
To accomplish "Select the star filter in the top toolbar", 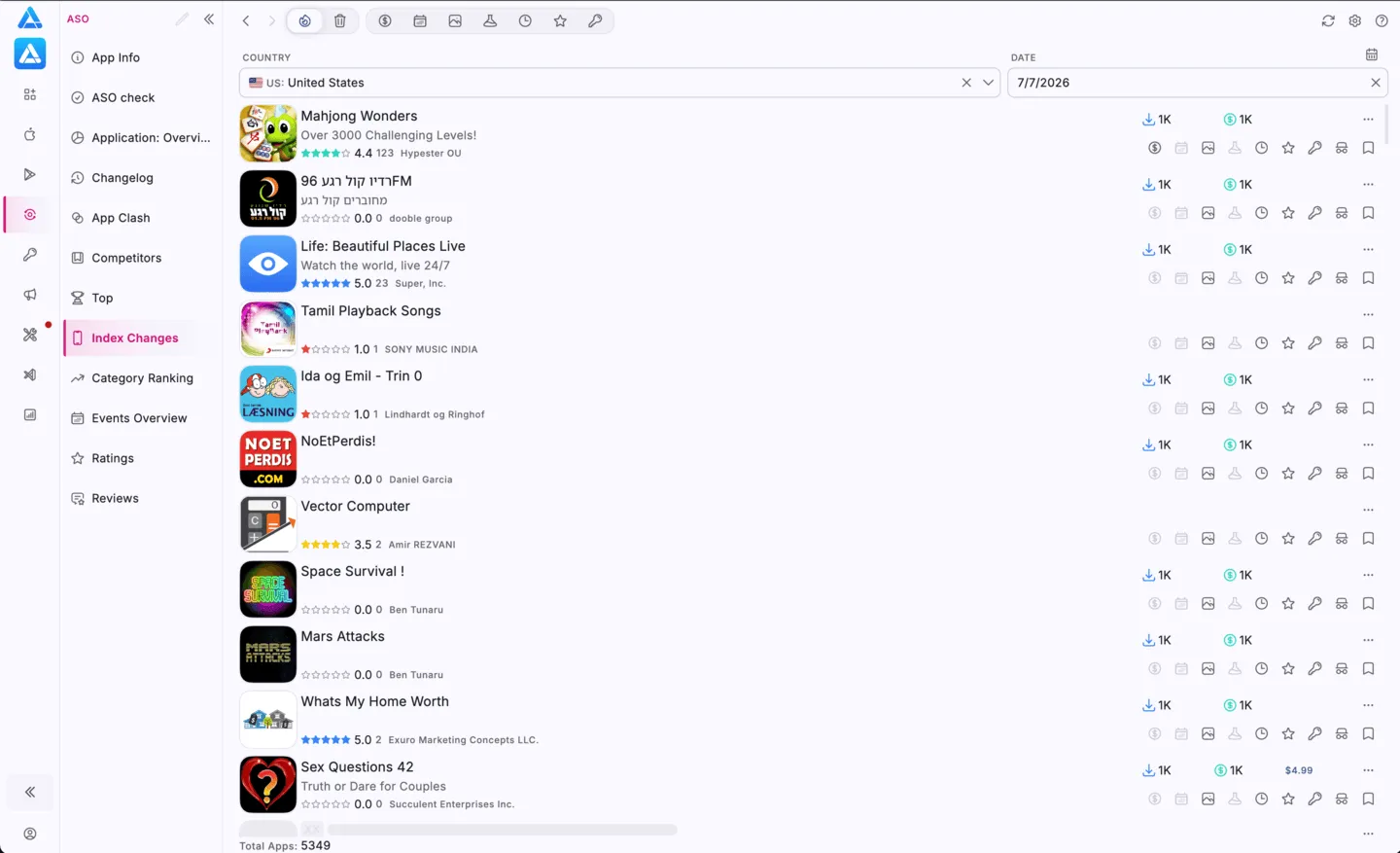I will click(x=560, y=20).
